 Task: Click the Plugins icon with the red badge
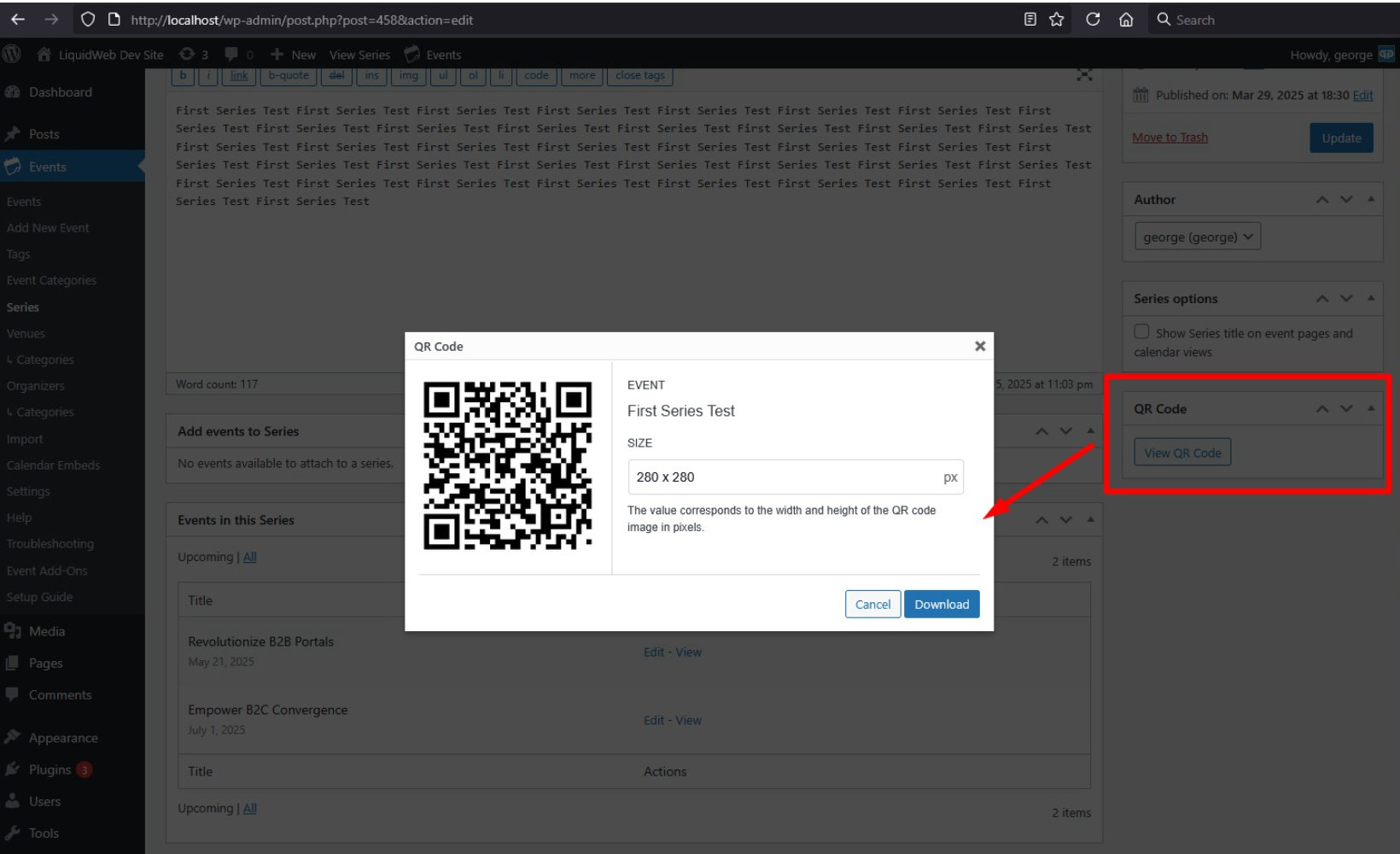[x=15, y=769]
